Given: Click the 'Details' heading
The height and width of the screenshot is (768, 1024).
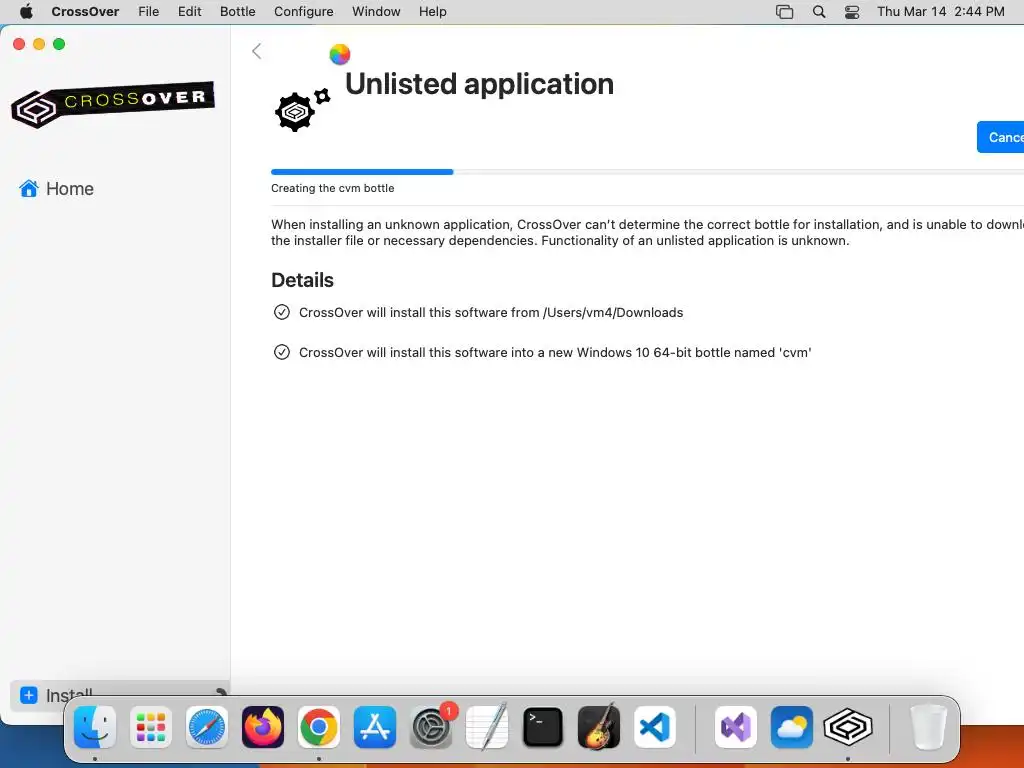Looking at the screenshot, I should [302, 280].
